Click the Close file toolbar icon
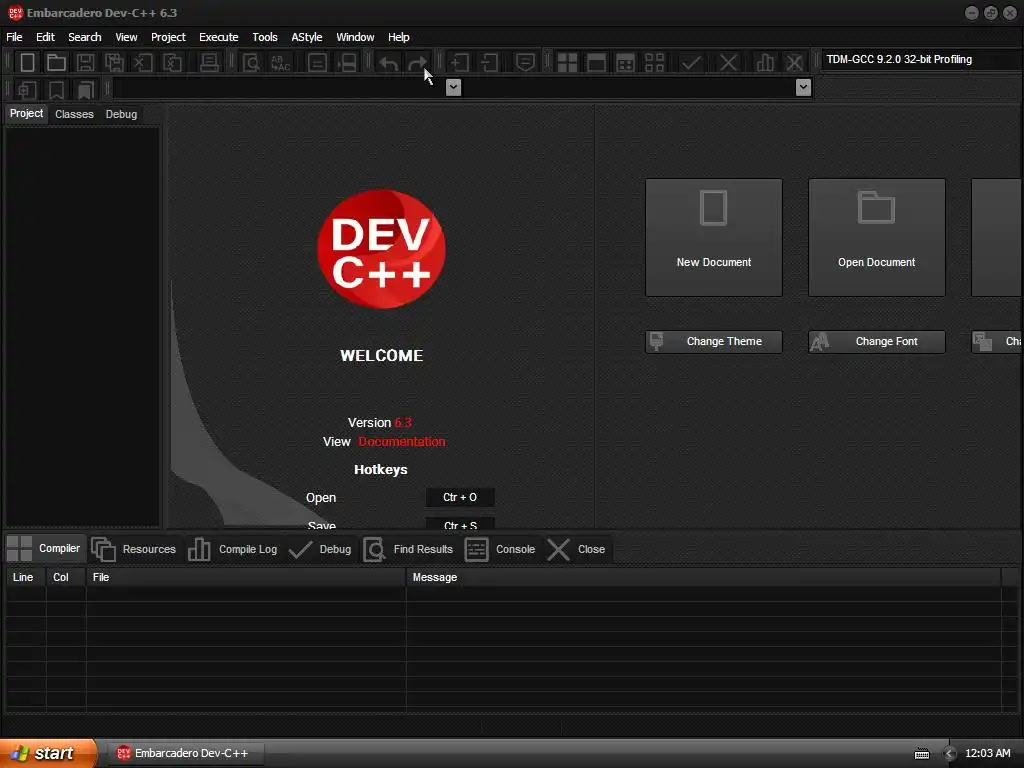This screenshot has width=1024, height=768. point(142,63)
